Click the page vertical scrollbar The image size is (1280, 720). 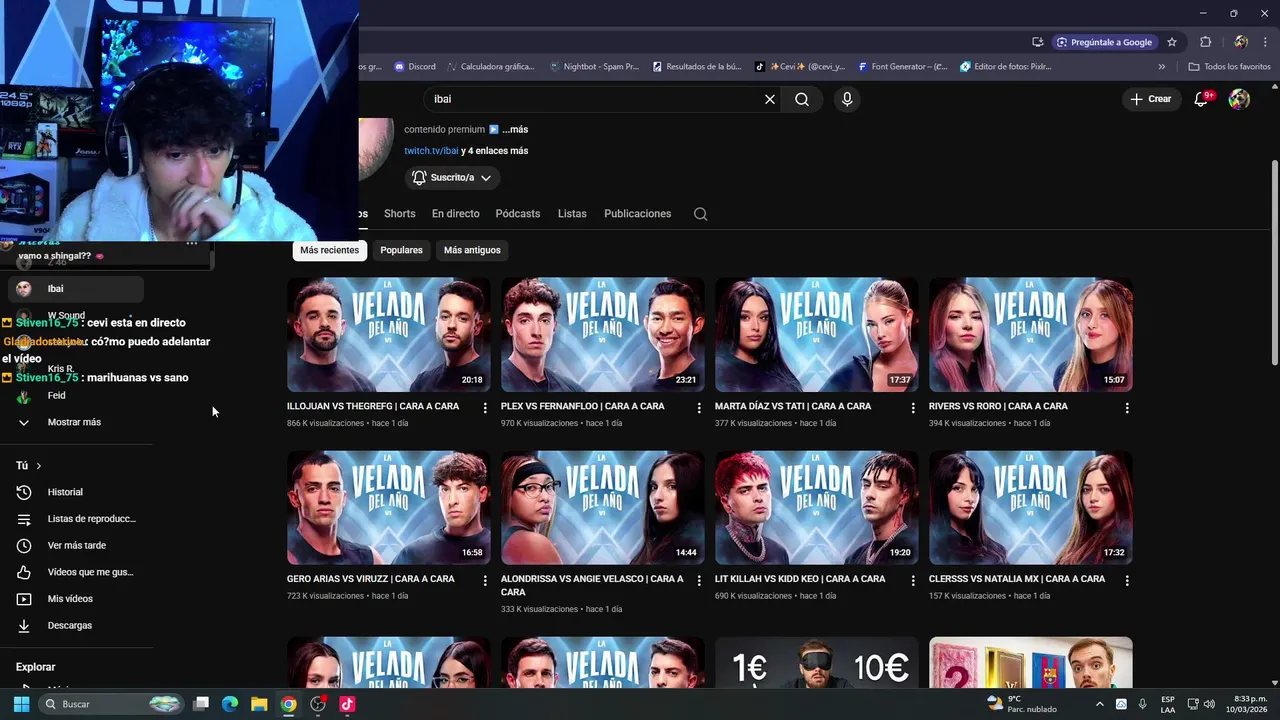1274,262
